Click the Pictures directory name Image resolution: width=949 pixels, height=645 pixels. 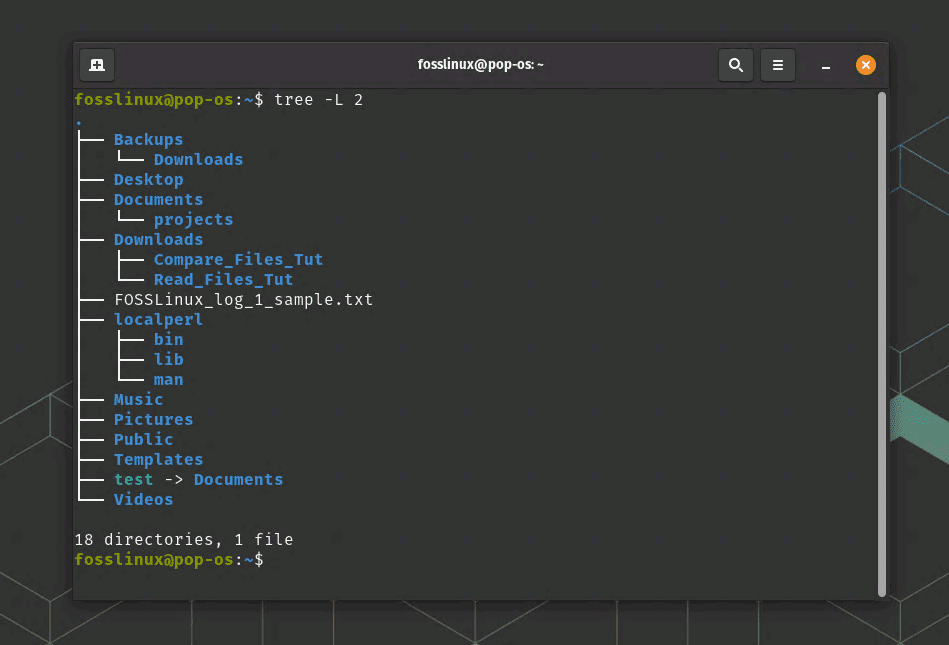coord(153,420)
